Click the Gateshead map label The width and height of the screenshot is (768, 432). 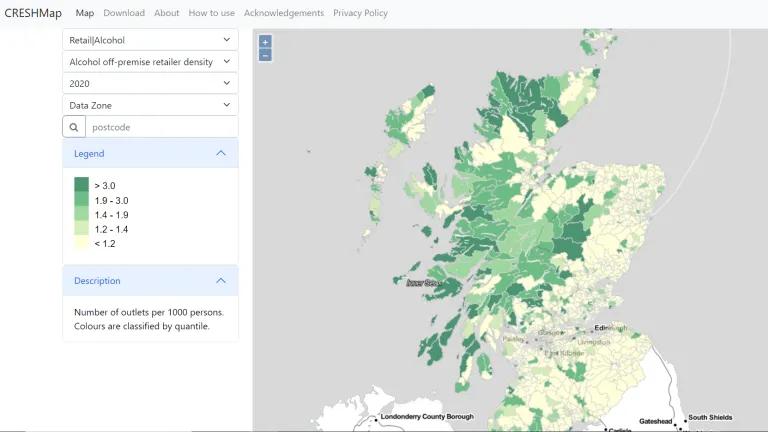tap(655, 421)
